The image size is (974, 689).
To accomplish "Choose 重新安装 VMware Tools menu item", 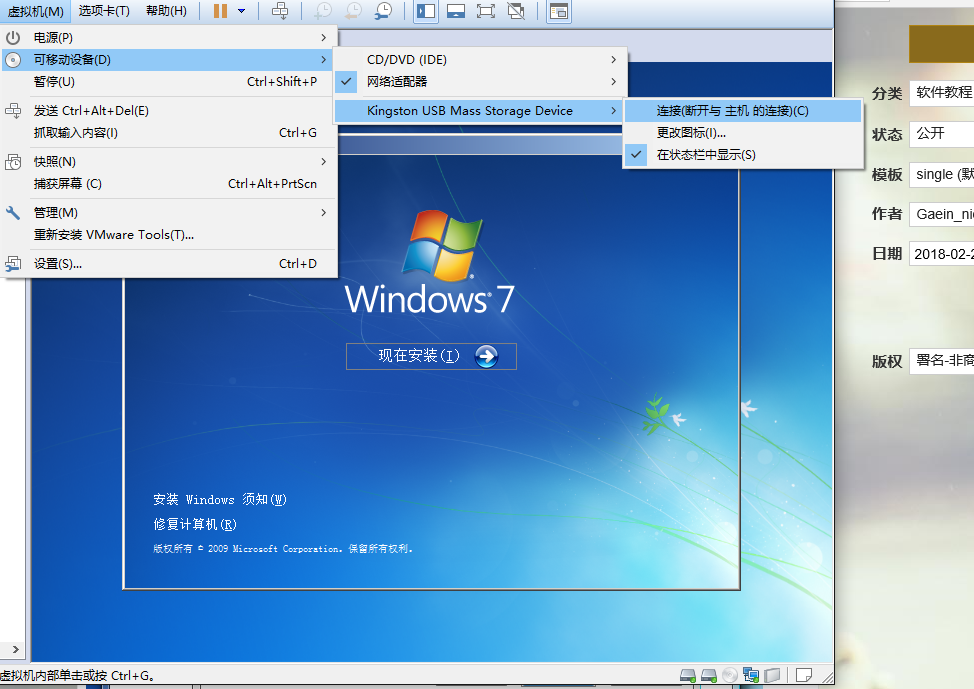I will [114, 235].
